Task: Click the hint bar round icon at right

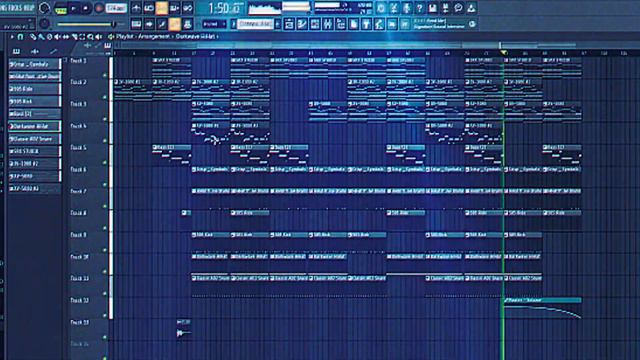Action: coord(472,24)
